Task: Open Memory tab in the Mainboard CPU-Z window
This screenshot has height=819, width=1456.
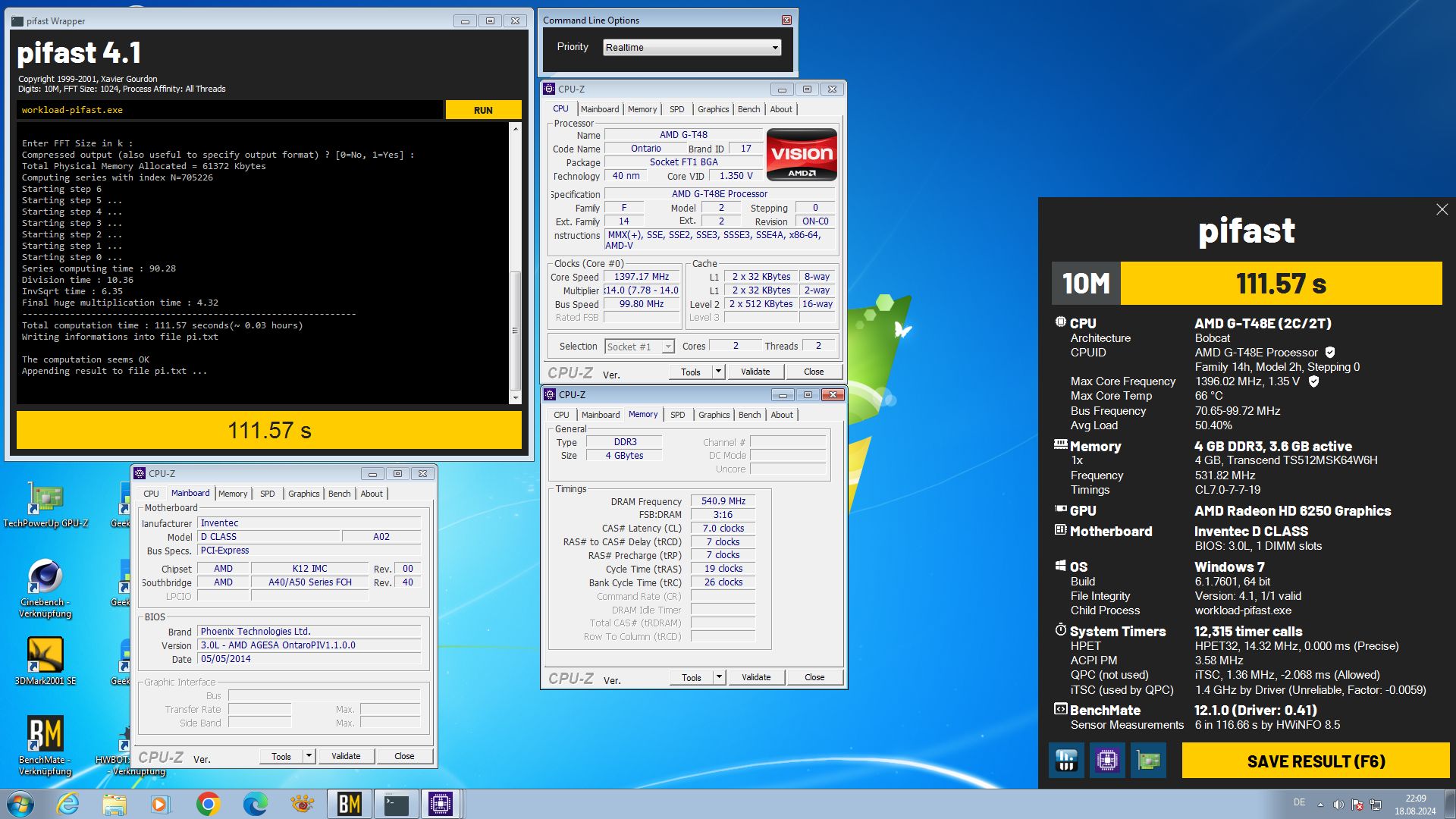Action: (233, 494)
